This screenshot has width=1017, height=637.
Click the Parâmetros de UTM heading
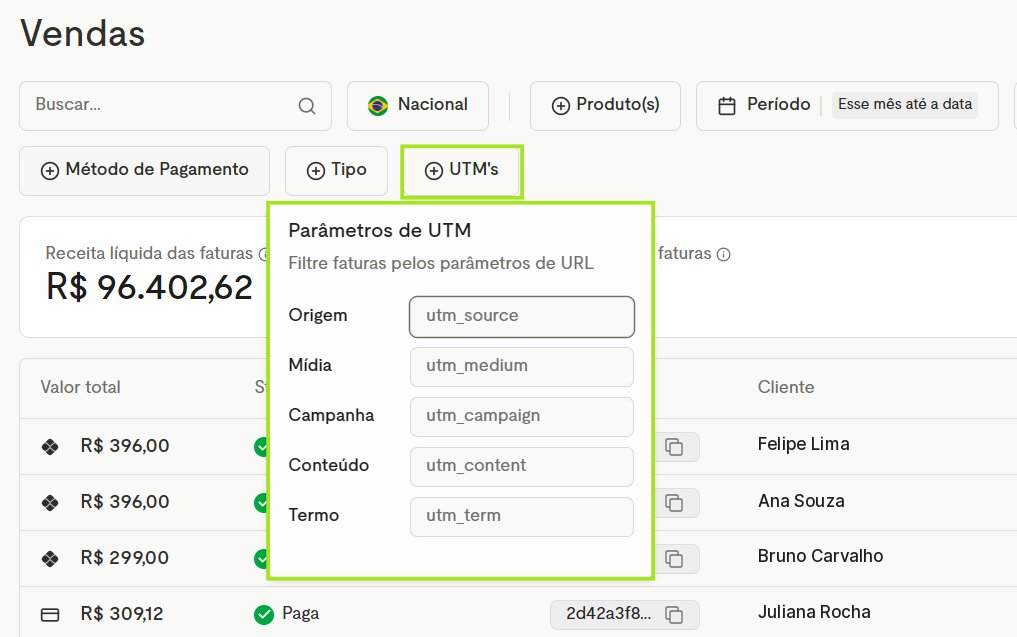pyautogui.click(x=380, y=231)
